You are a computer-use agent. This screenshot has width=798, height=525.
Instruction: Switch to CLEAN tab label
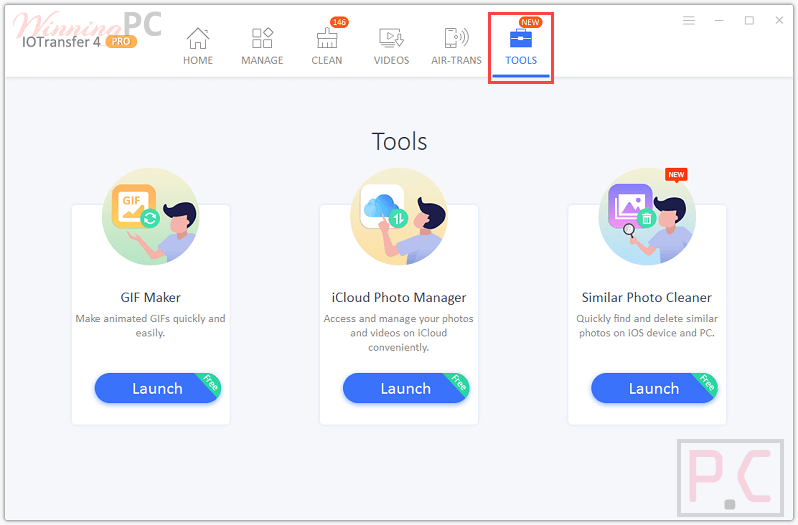[327, 60]
